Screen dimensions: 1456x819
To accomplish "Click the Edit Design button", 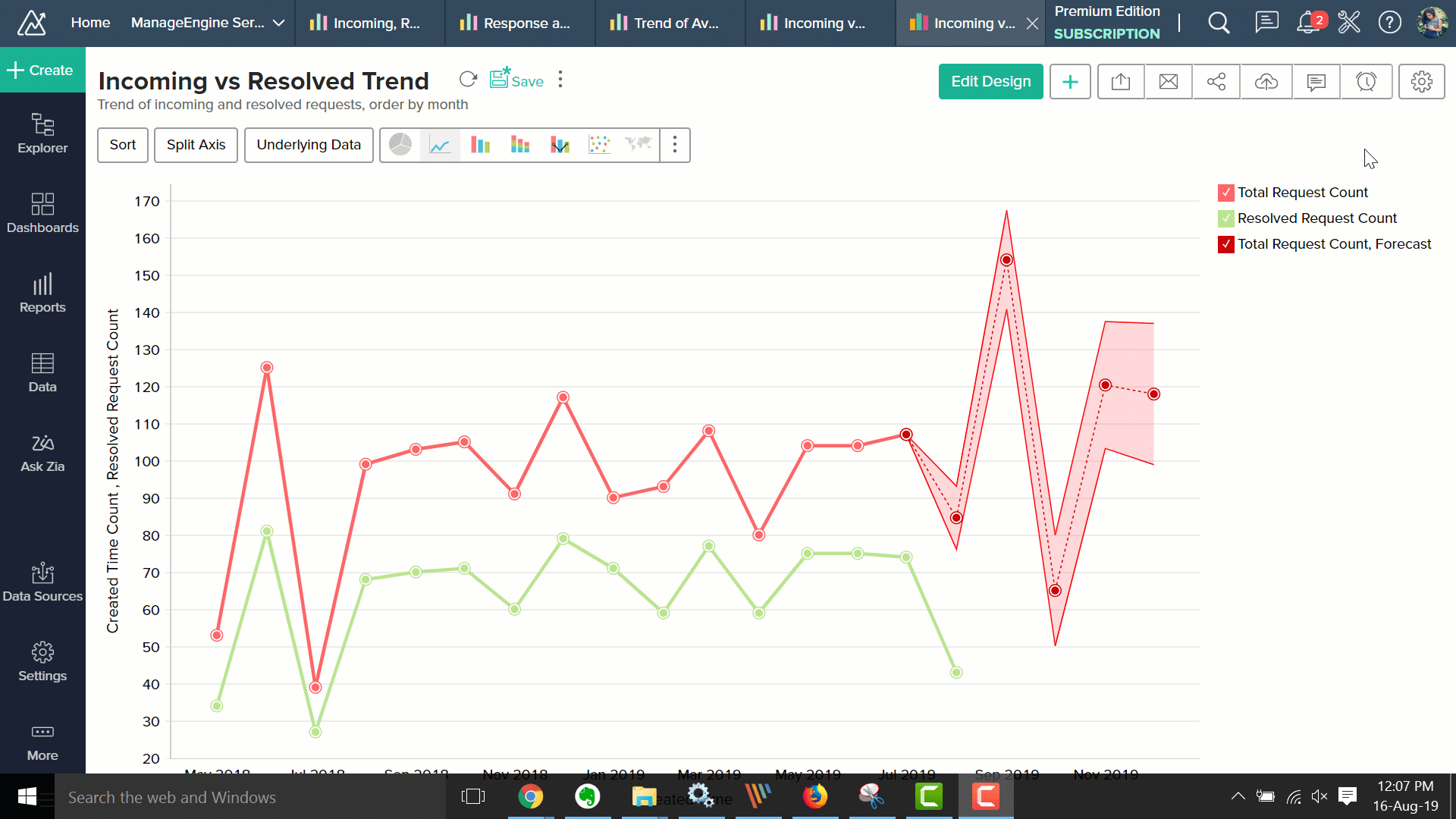I will point(990,82).
